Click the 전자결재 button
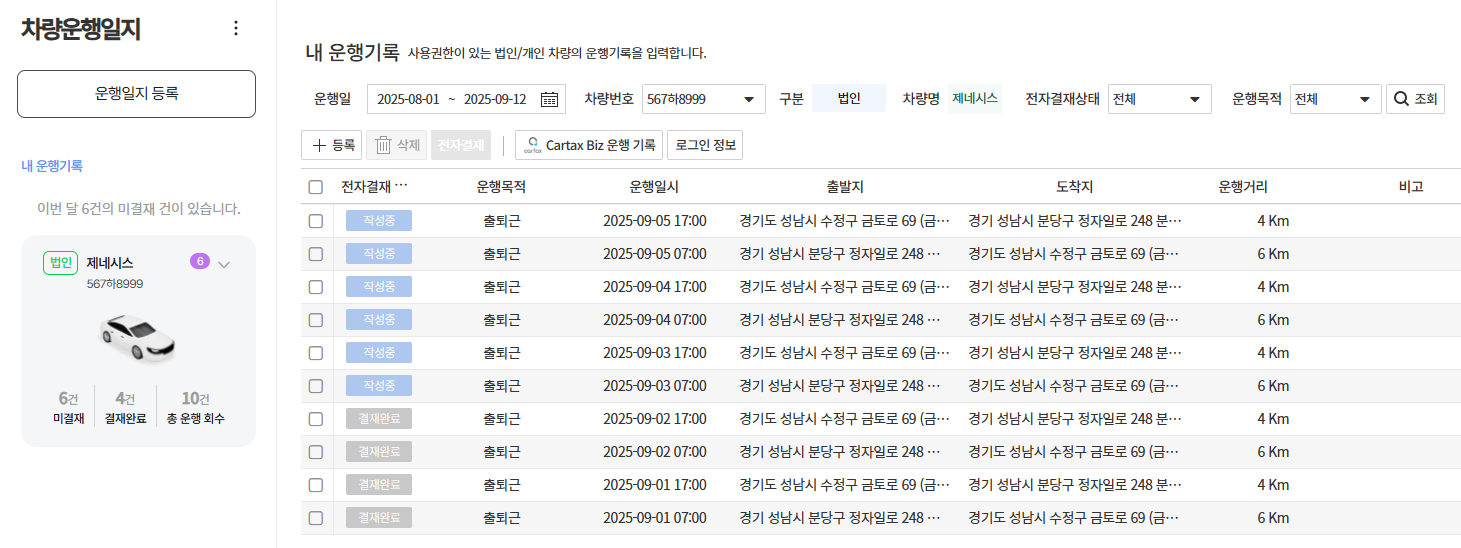1461x548 pixels. [461, 145]
